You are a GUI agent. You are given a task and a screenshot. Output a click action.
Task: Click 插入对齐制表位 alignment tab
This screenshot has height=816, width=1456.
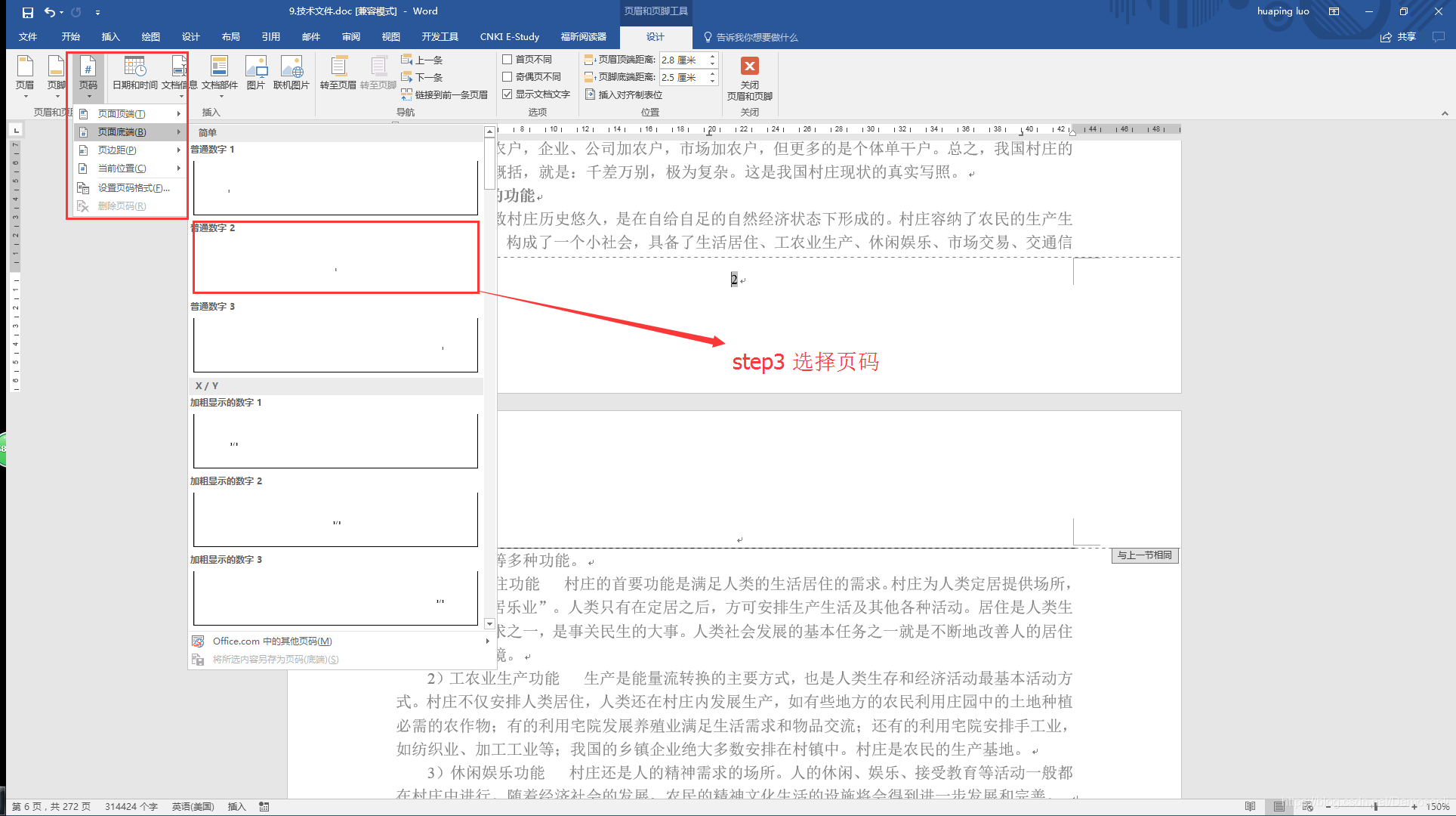[x=624, y=94]
